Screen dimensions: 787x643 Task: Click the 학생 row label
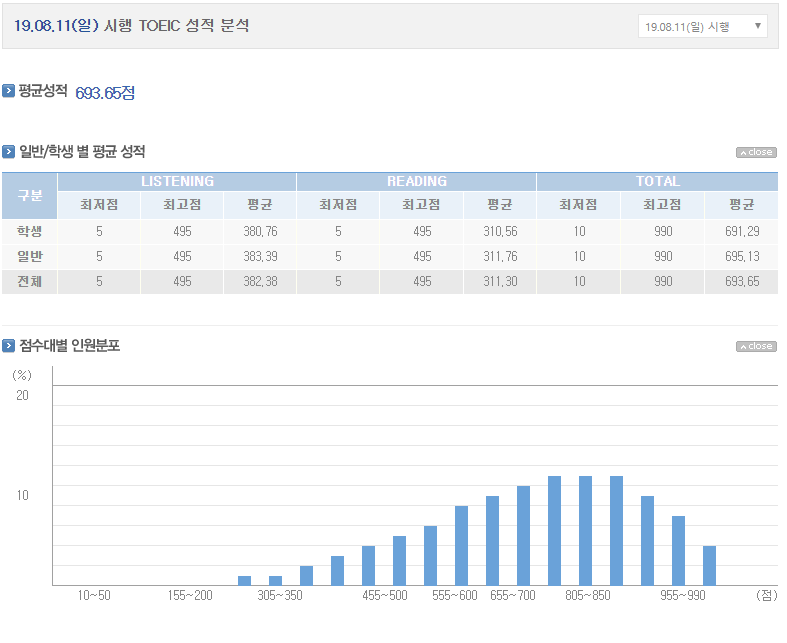(x=30, y=231)
